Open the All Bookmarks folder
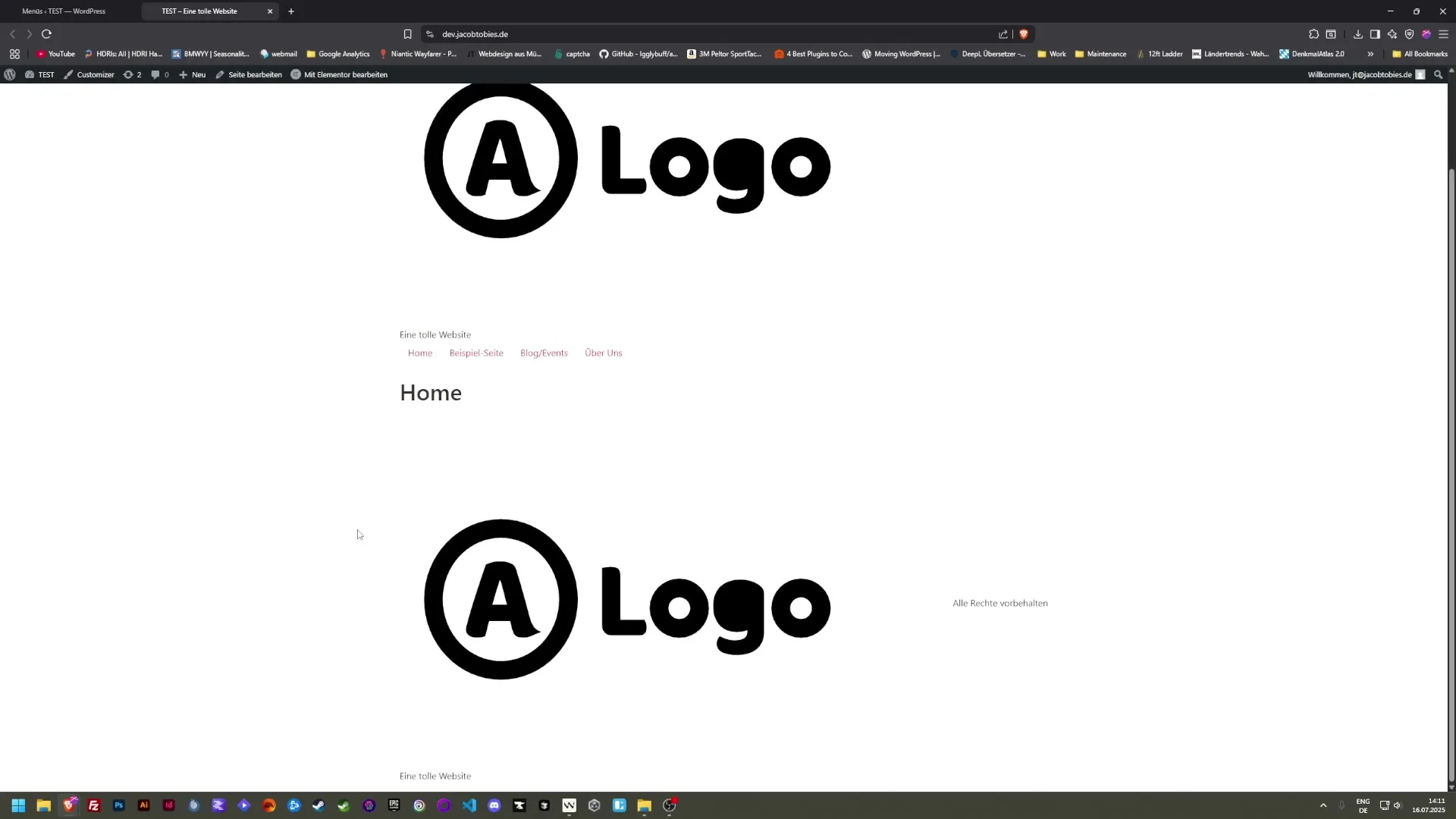This screenshot has height=819, width=1456. [x=1420, y=54]
